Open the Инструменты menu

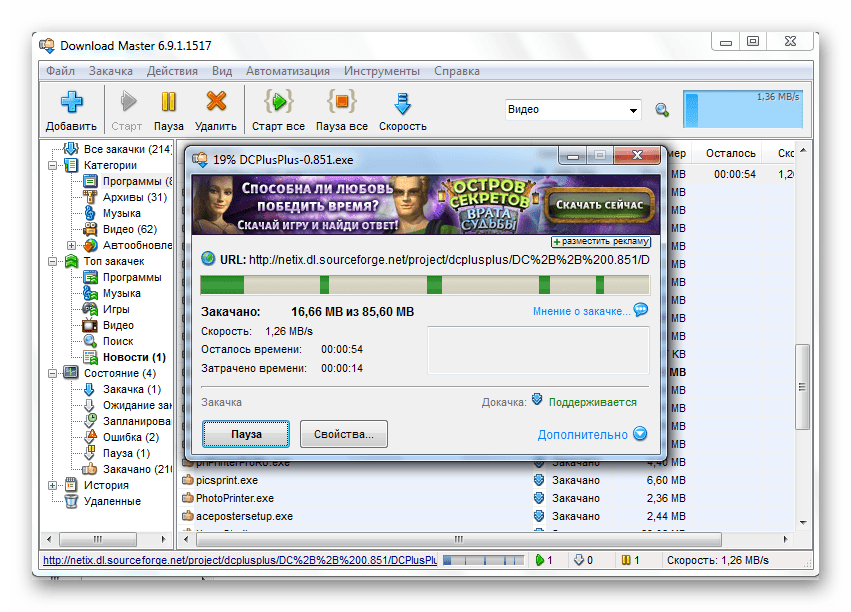tap(382, 71)
